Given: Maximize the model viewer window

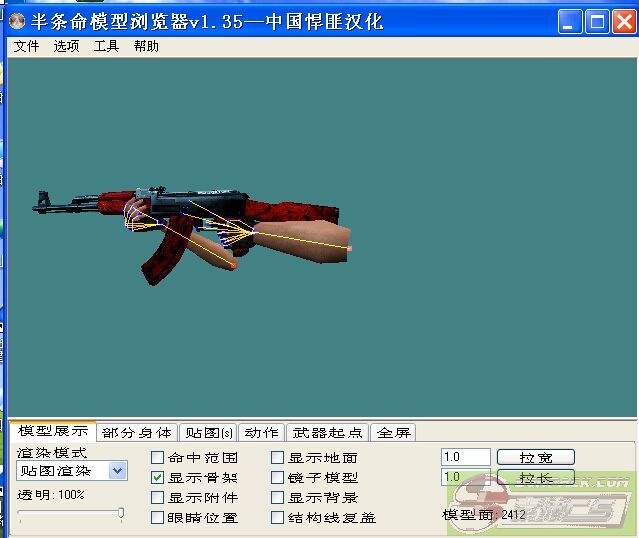Looking at the screenshot, I should pos(597,21).
